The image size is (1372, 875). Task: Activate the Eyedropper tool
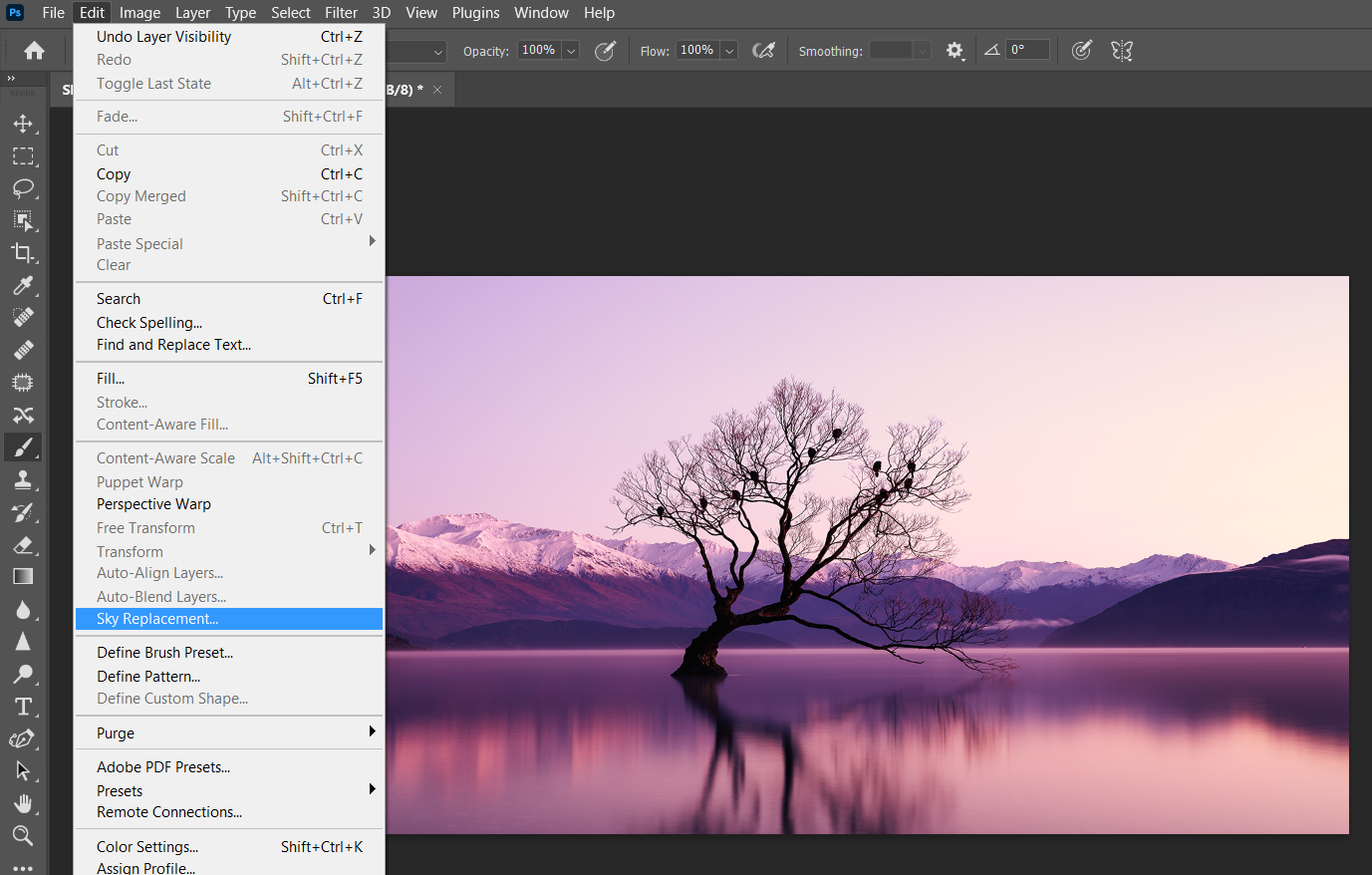point(23,286)
